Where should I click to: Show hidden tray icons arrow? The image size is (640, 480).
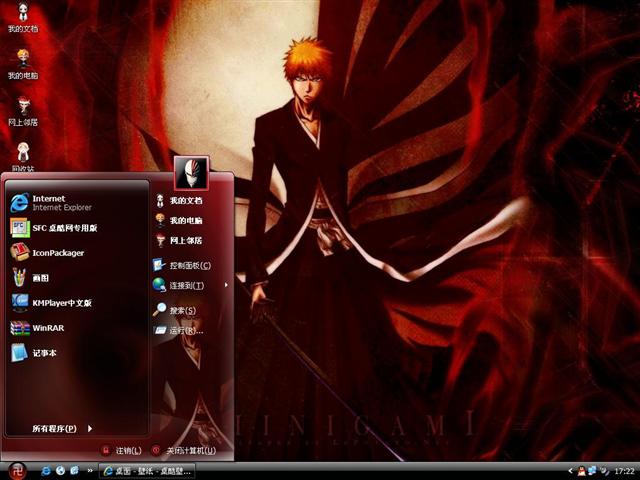pyautogui.click(x=571, y=471)
